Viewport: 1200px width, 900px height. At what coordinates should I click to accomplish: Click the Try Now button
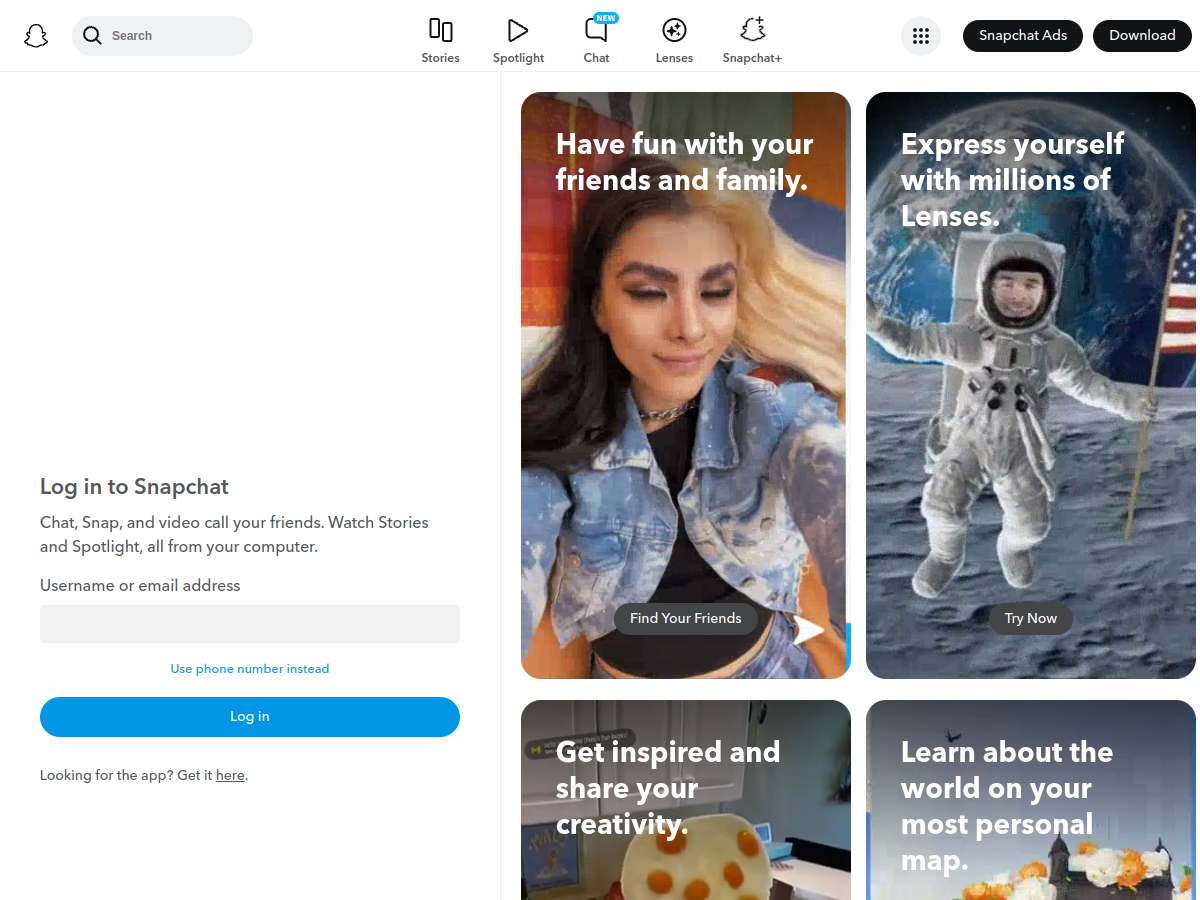pyautogui.click(x=1031, y=619)
